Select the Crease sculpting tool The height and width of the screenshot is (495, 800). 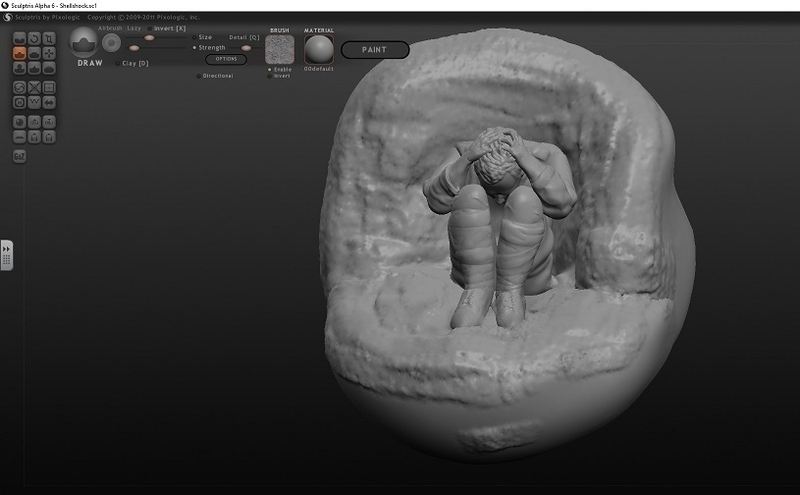tap(19, 38)
